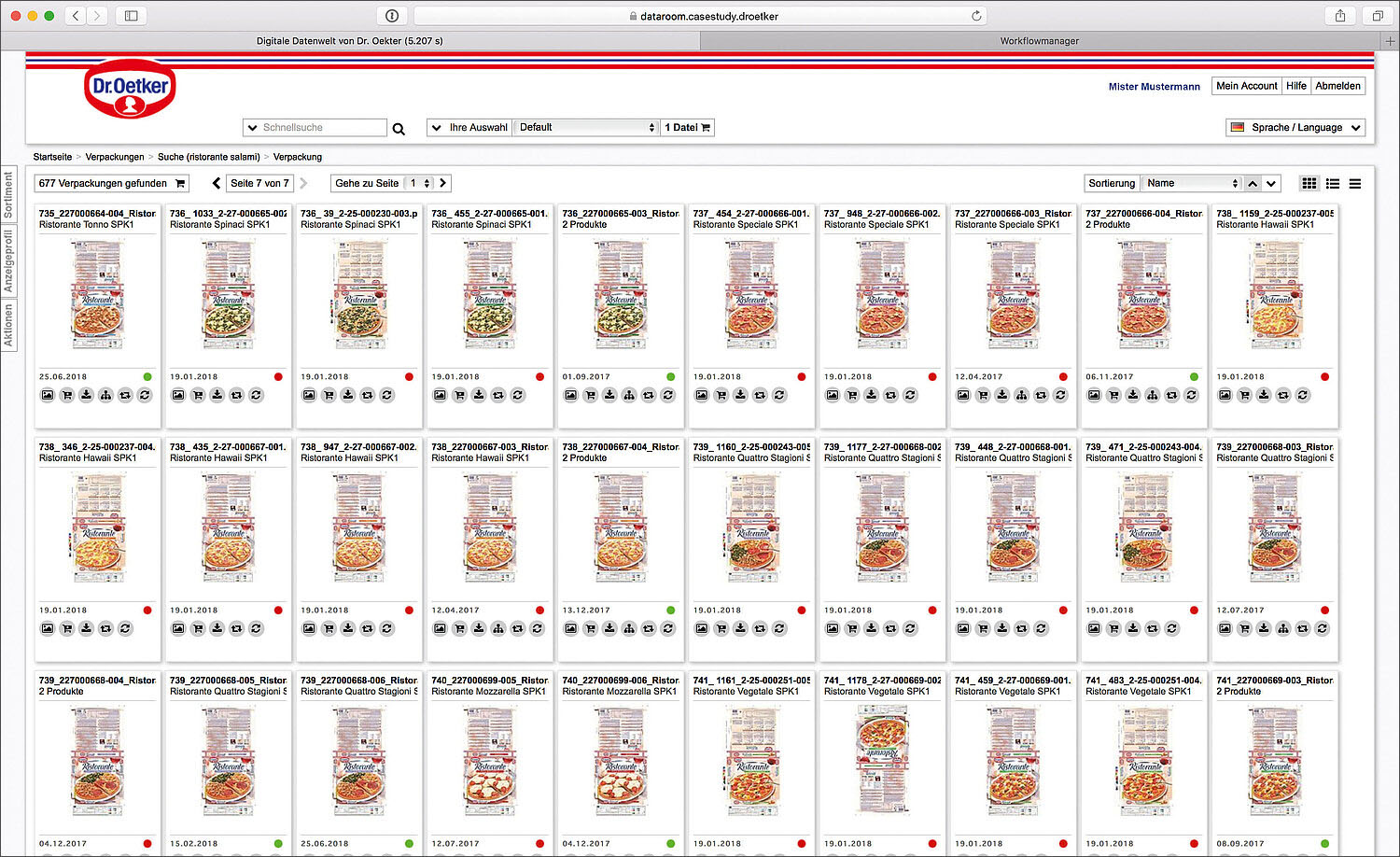This screenshot has width=1400, height=857.
Task: Open the Sortierung Name dropdown
Action: pos(1192,183)
